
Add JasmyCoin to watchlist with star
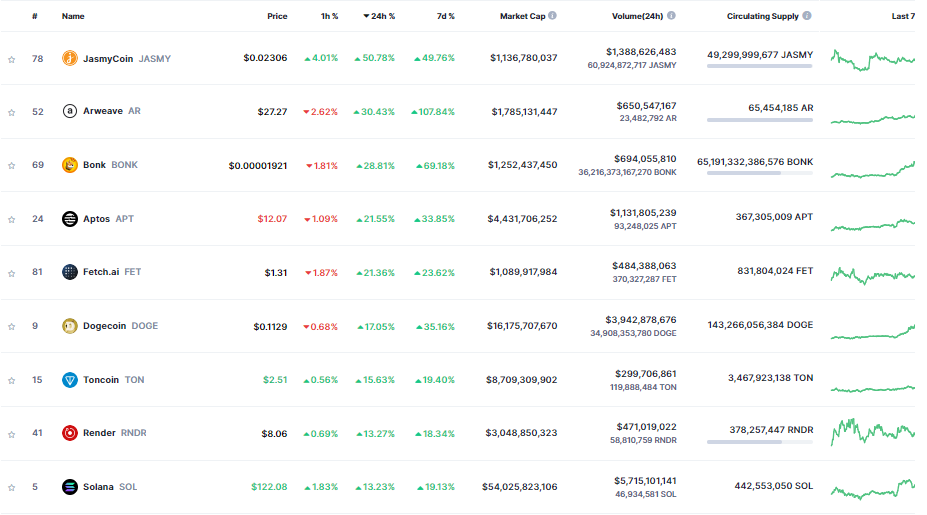point(11,59)
